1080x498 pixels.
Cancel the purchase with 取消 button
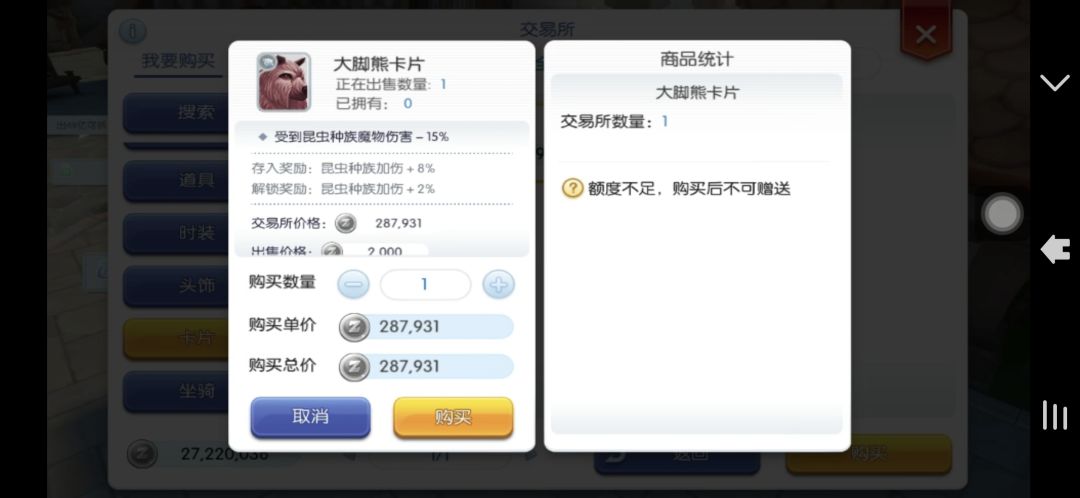coord(311,417)
